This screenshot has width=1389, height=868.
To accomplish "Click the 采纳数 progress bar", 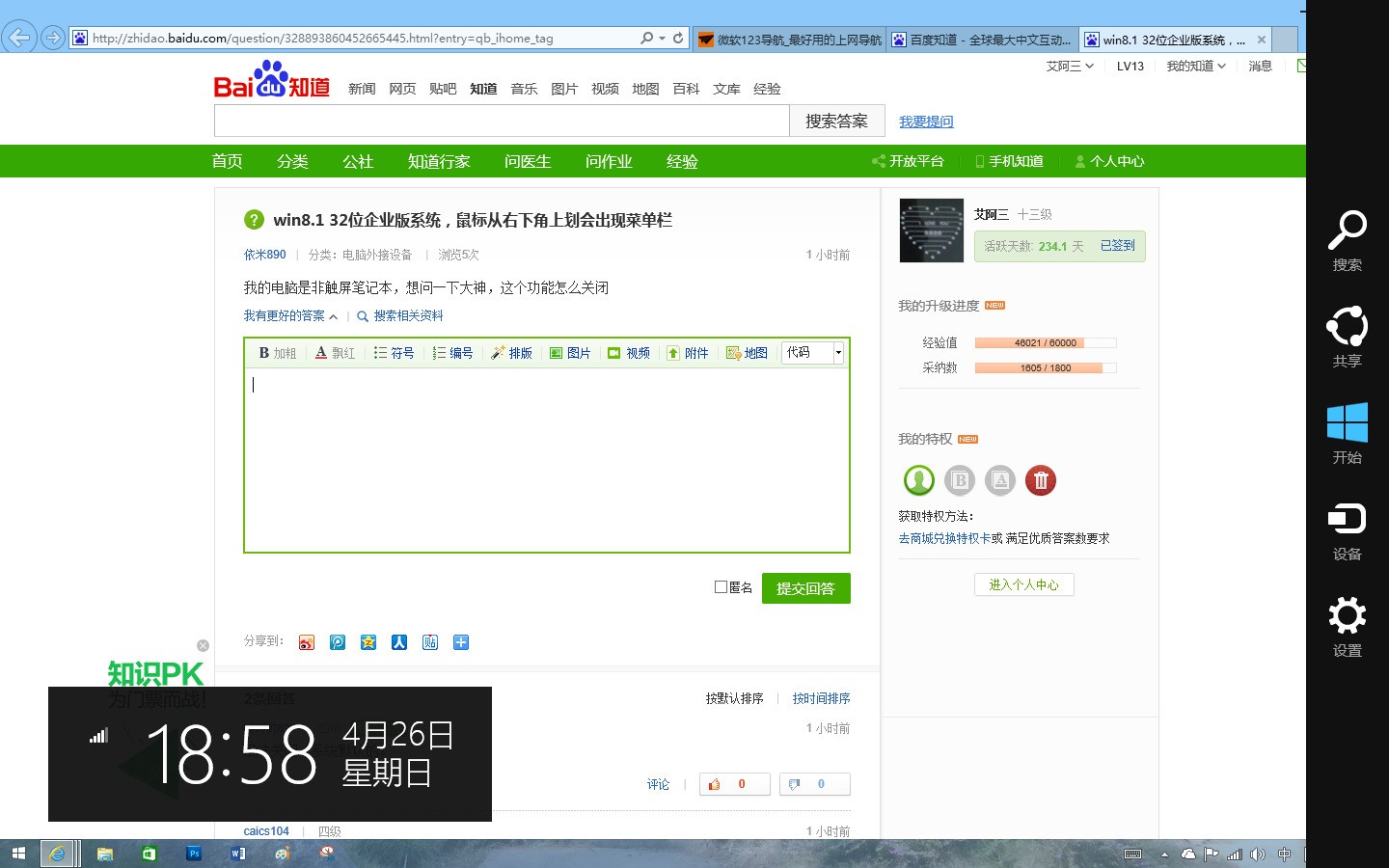I will pyautogui.click(x=1046, y=367).
